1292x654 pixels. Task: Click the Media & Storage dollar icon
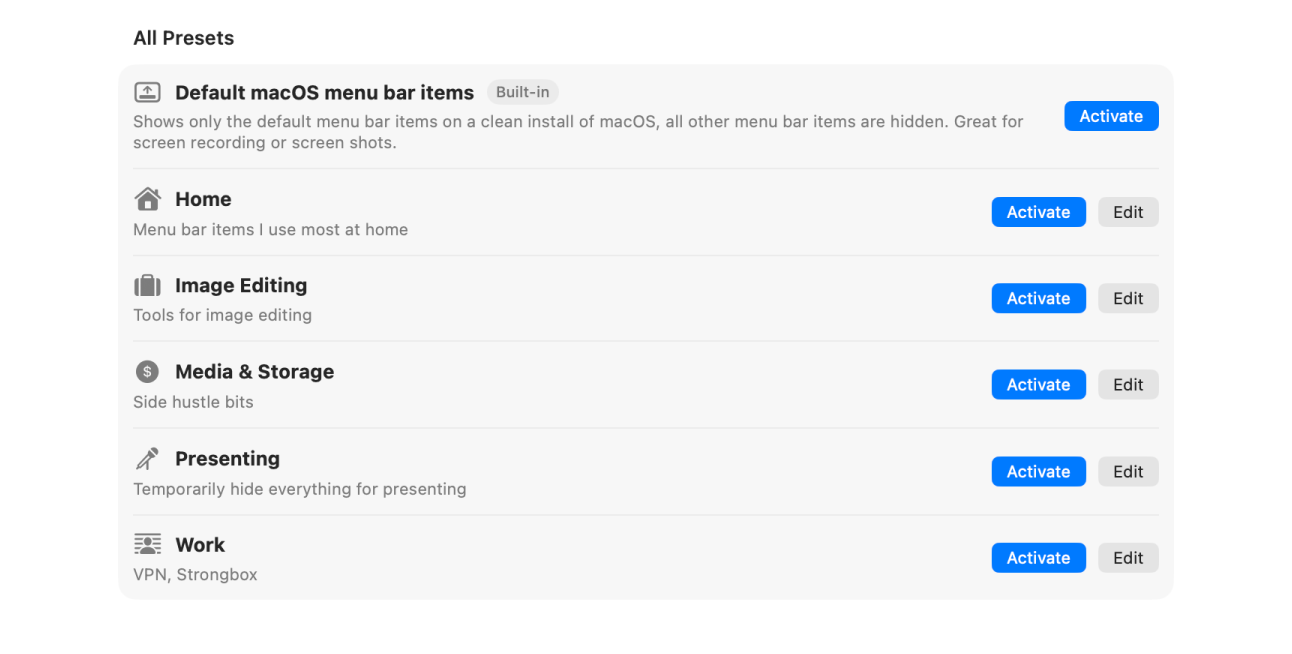point(147,372)
